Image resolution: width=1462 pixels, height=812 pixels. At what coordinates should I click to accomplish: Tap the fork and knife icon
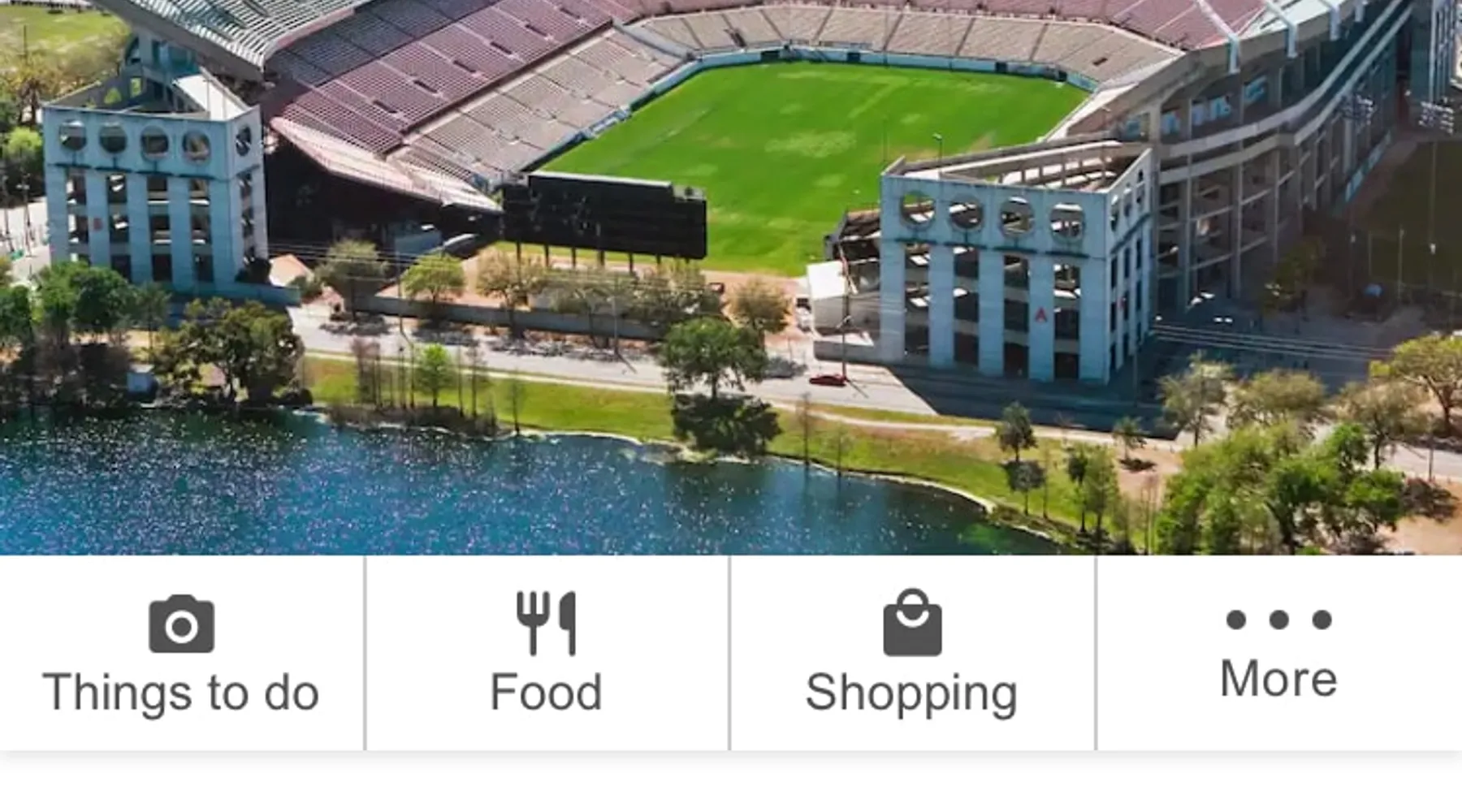pos(546,623)
